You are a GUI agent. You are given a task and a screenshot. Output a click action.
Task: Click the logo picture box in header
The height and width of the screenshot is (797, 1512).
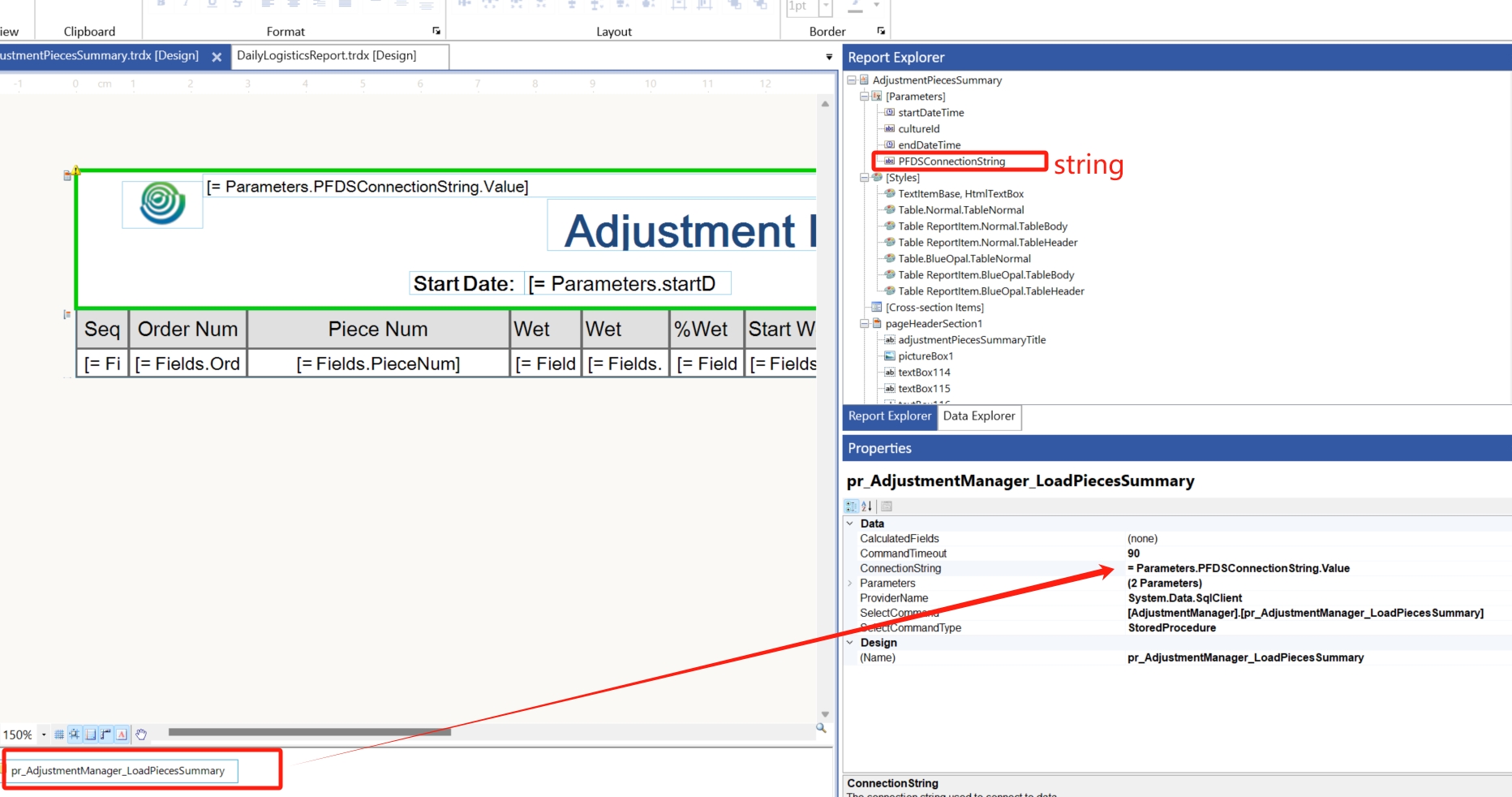pyautogui.click(x=162, y=204)
